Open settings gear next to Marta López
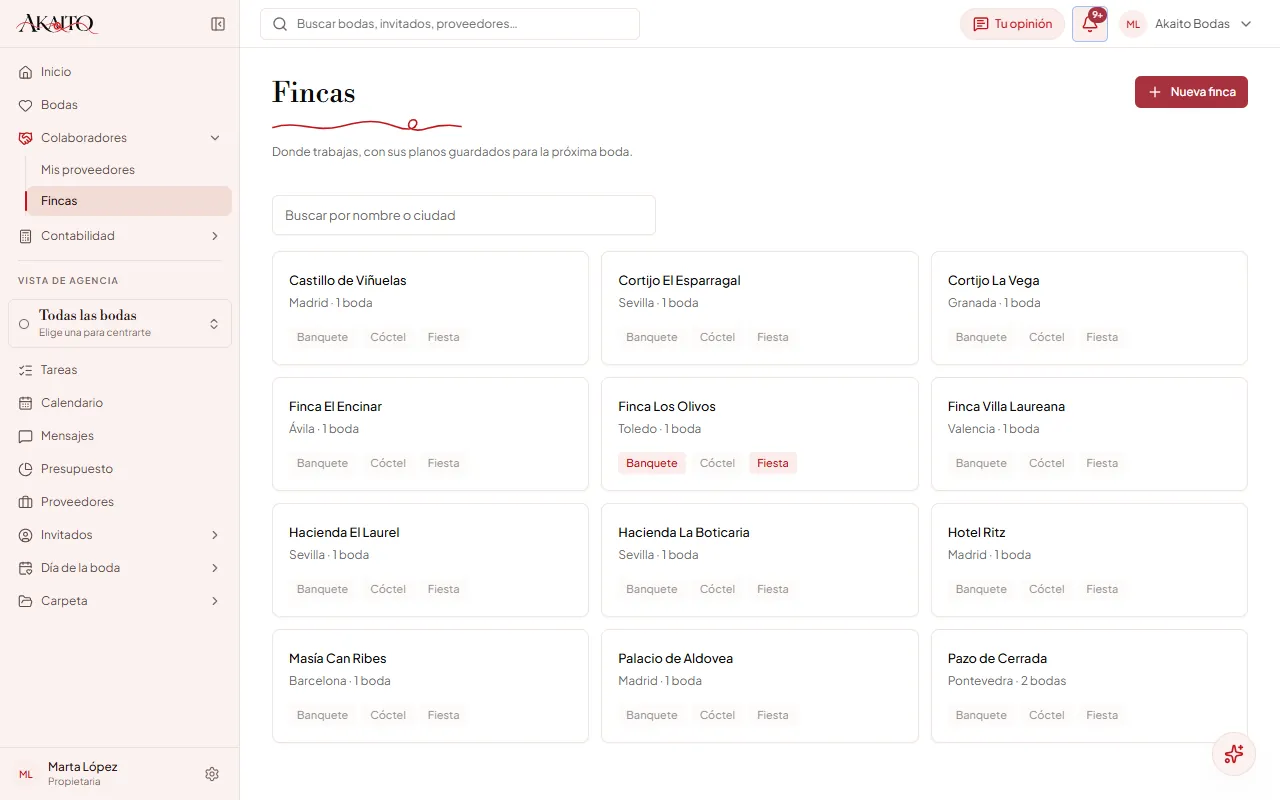 tap(212, 774)
